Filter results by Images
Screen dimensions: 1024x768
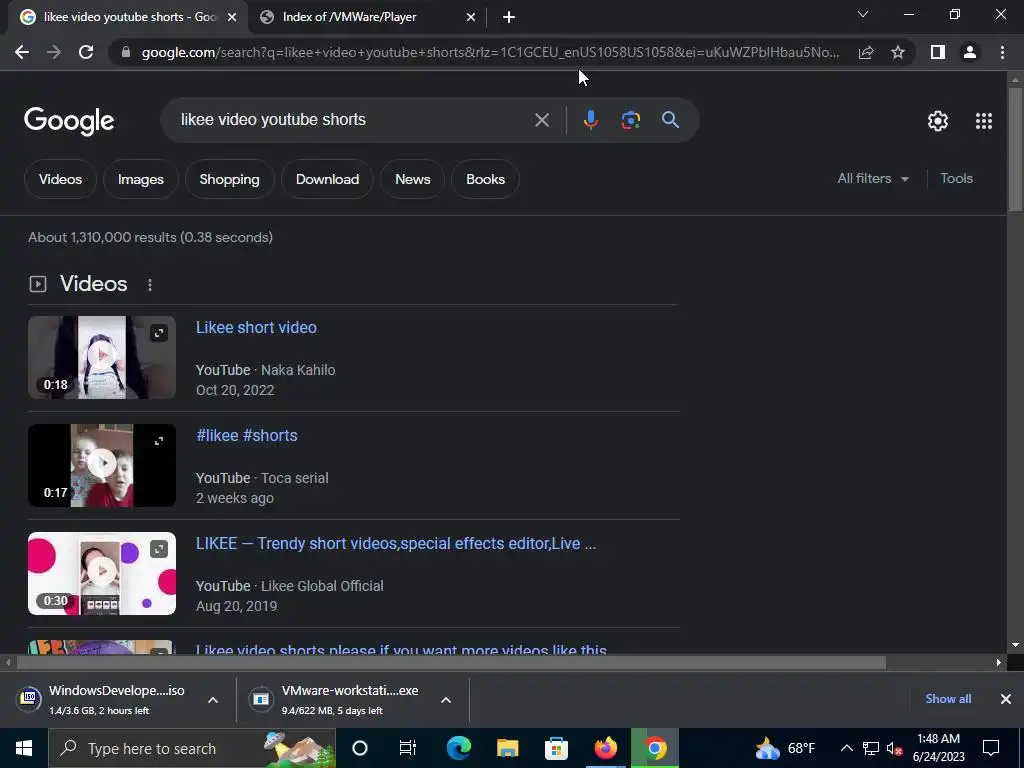140,179
